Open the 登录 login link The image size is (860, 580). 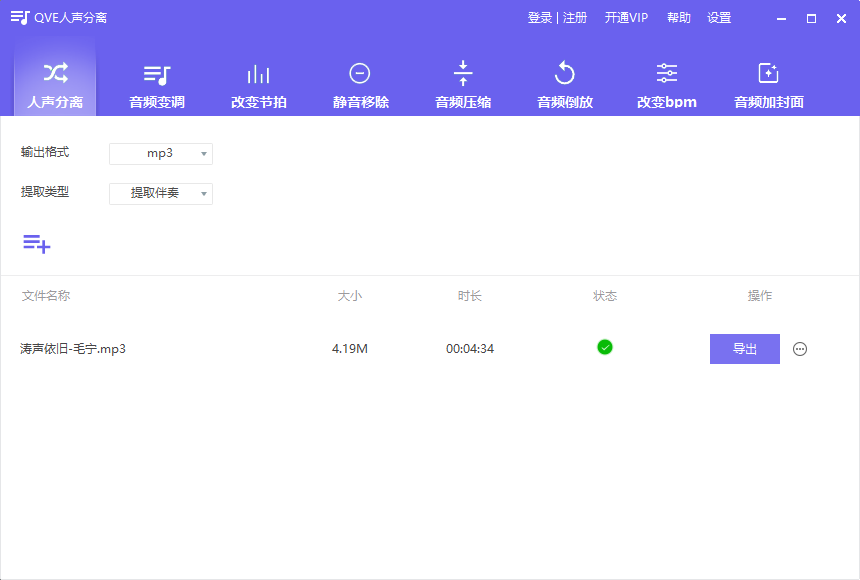point(536,17)
